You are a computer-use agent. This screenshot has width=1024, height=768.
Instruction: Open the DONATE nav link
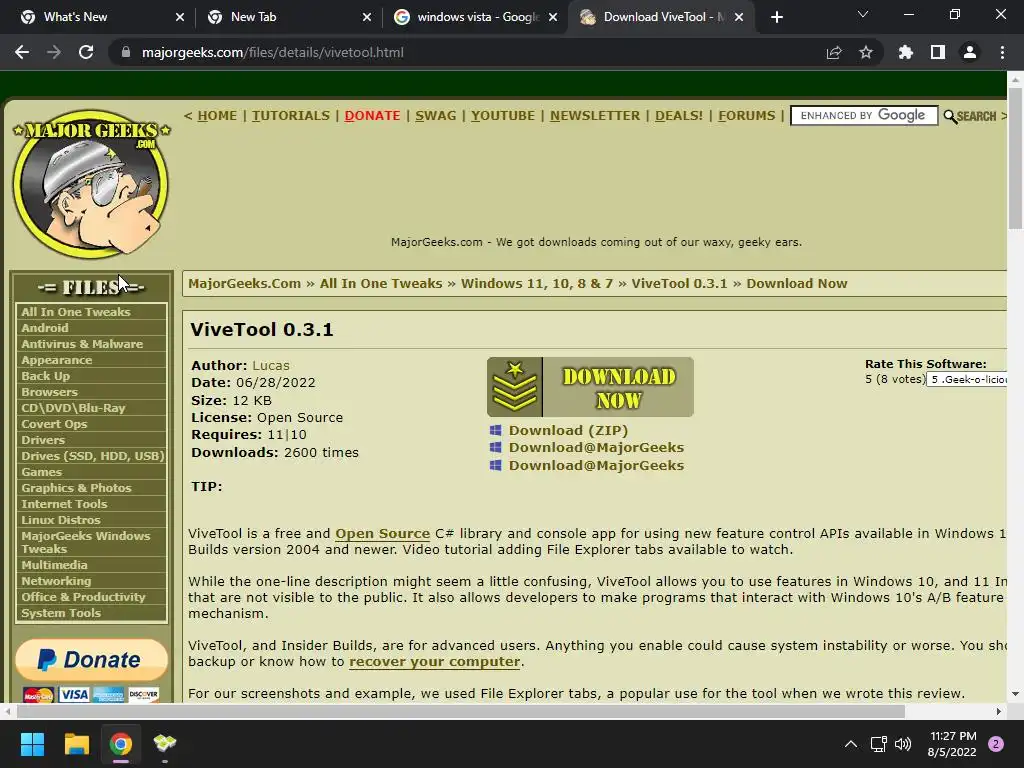point(372,116)
